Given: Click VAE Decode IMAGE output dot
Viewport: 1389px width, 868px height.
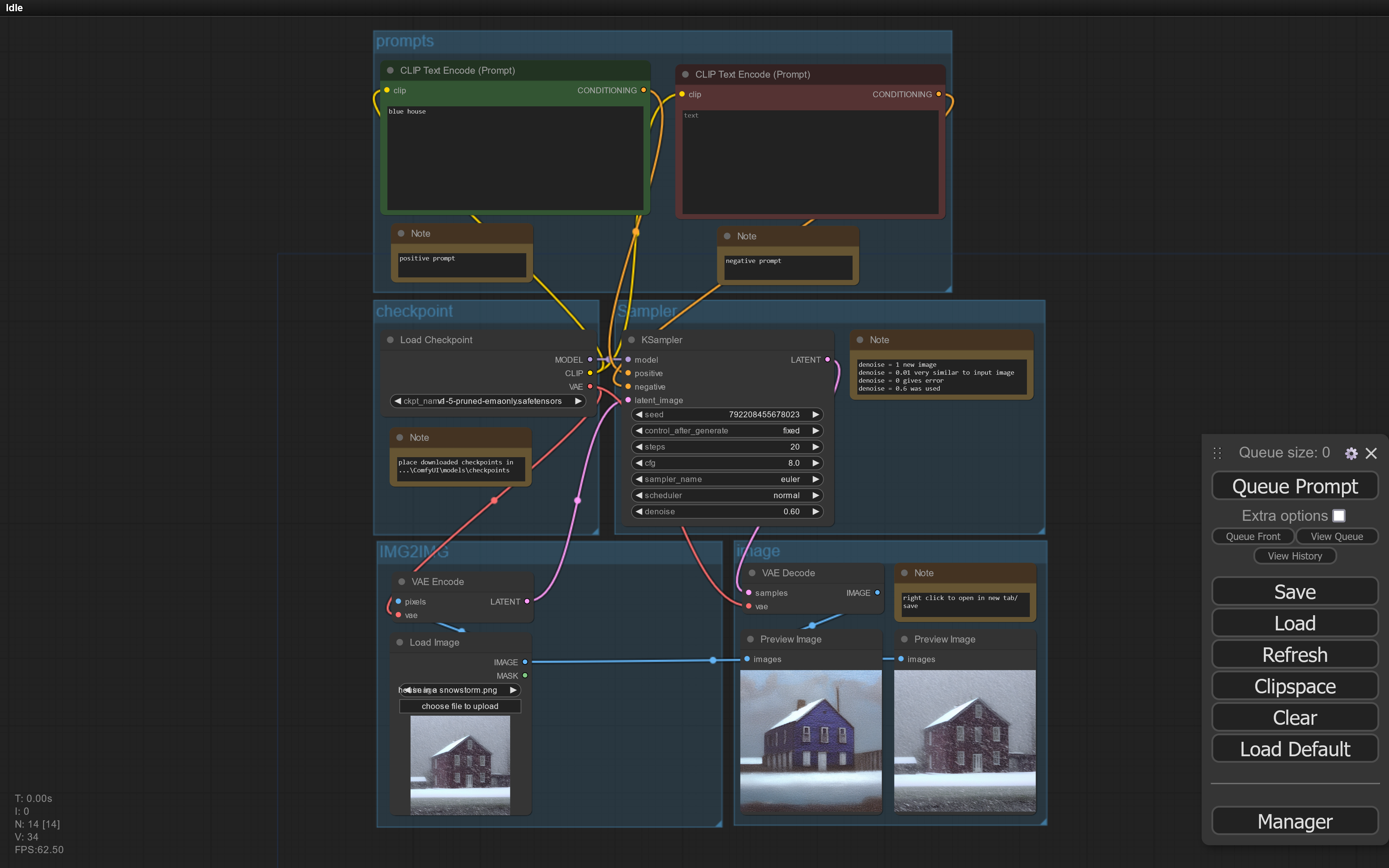Looking at the screenshot, I should coord(877,592).
